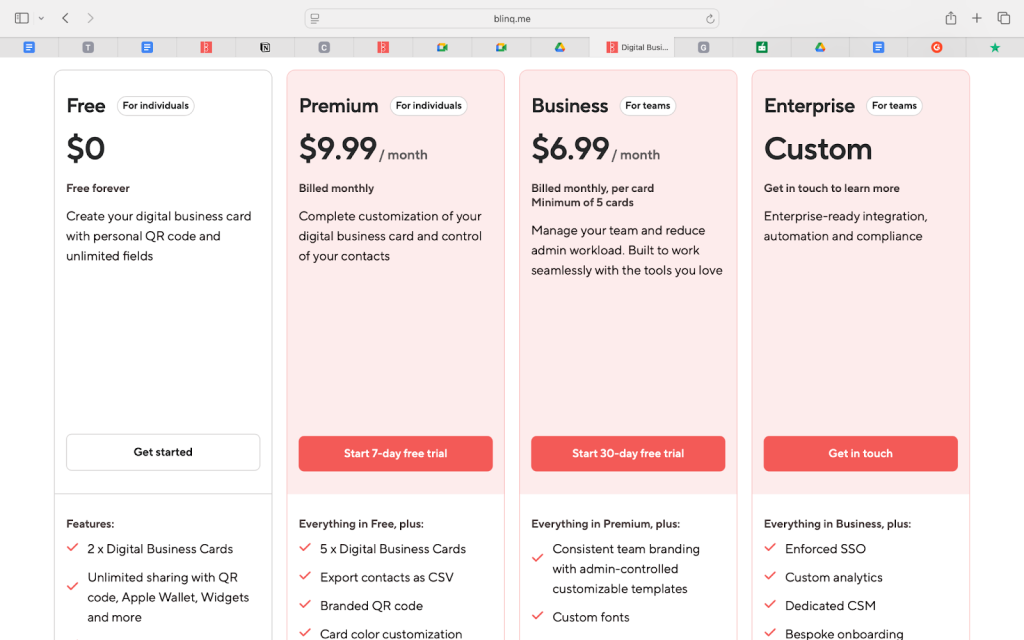Switch to the Google Drive tab beside the active tab

[561, 47]
